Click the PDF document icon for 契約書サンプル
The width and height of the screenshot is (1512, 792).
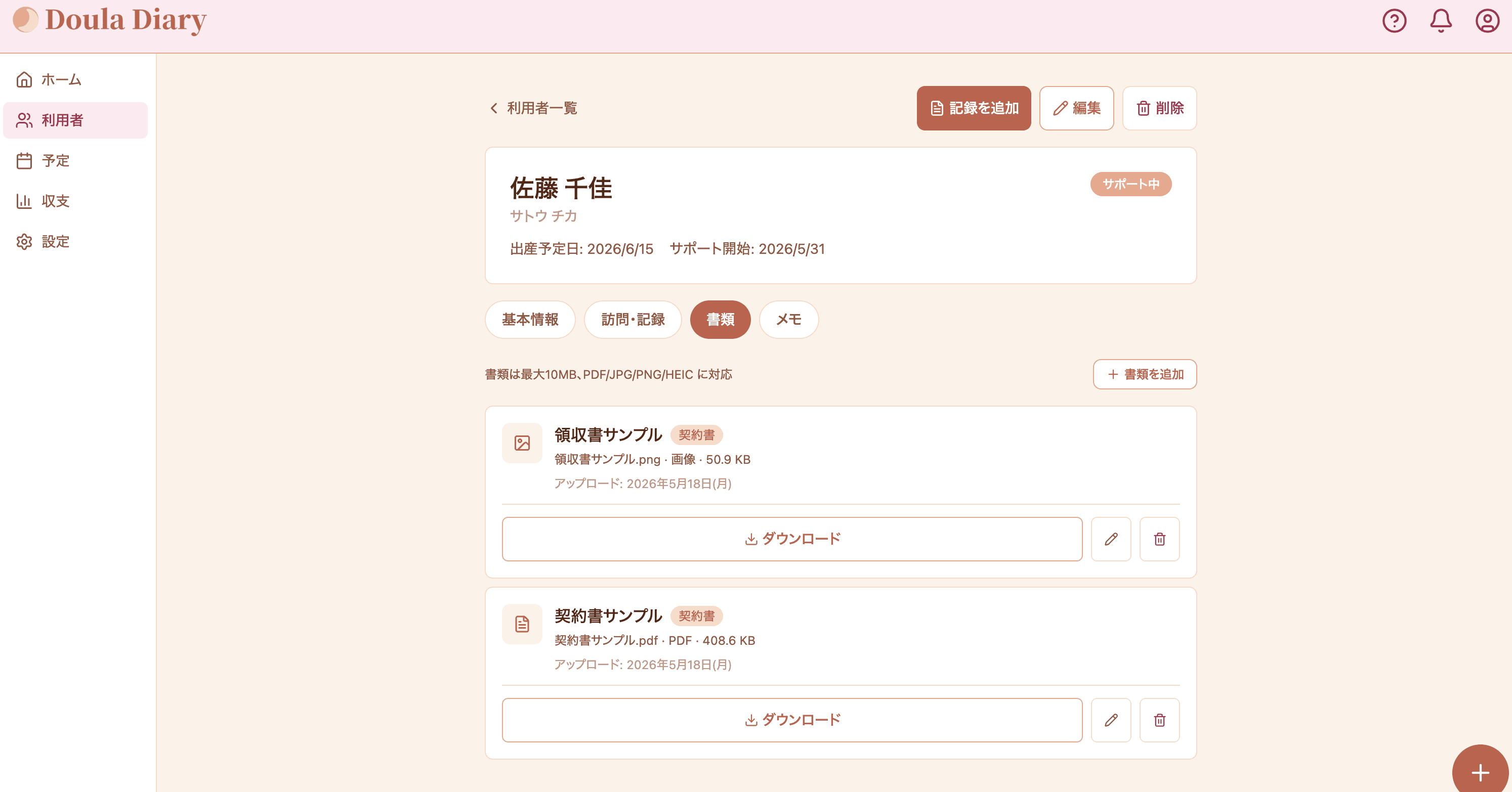pyautogui.click(x=522, y=624)
